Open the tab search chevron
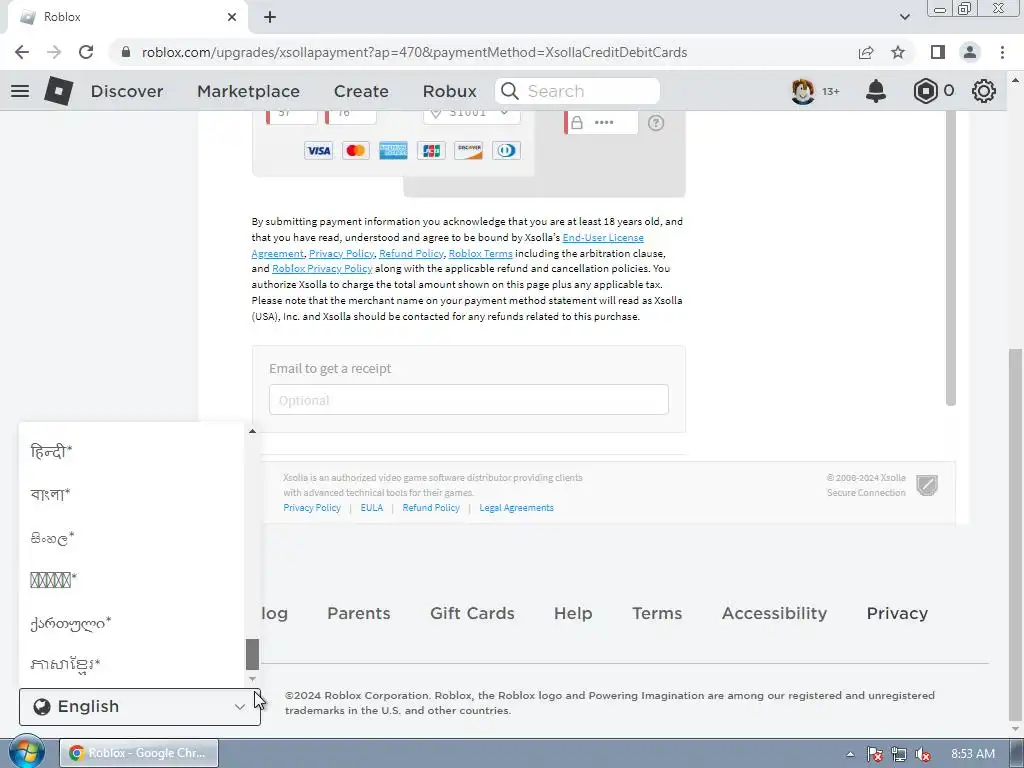 click(x=904, y=17)
